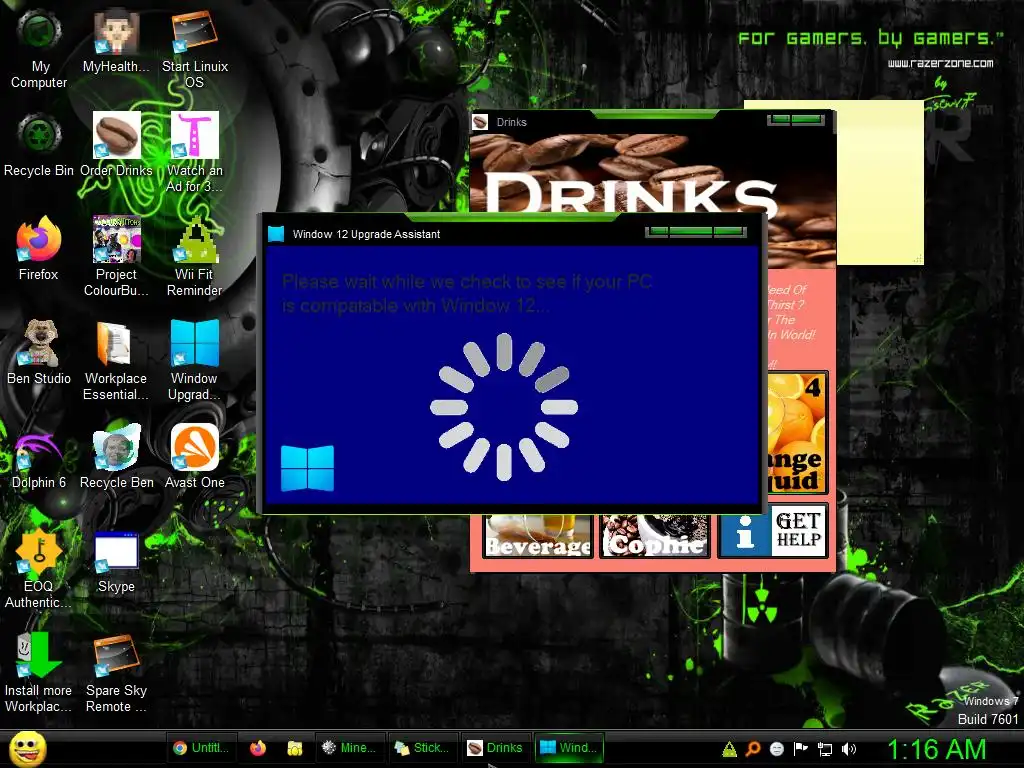The height and width of the screenshot is (768, 1024).
Task: Click the round white face tray icon
Action: [x=776, y=749]
